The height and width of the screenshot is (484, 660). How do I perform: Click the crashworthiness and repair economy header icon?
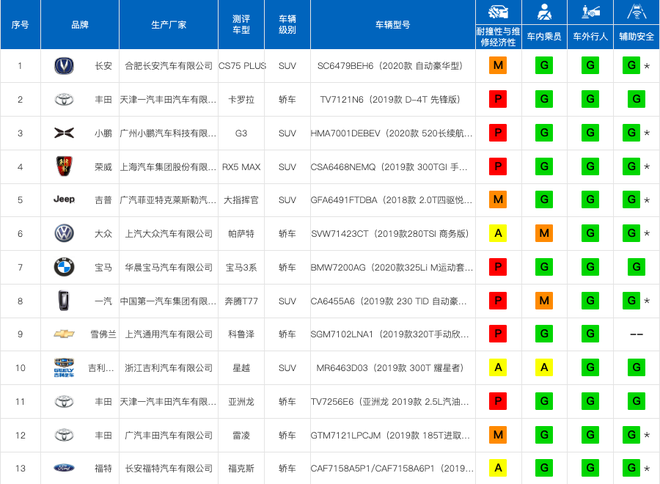[498, 12]
